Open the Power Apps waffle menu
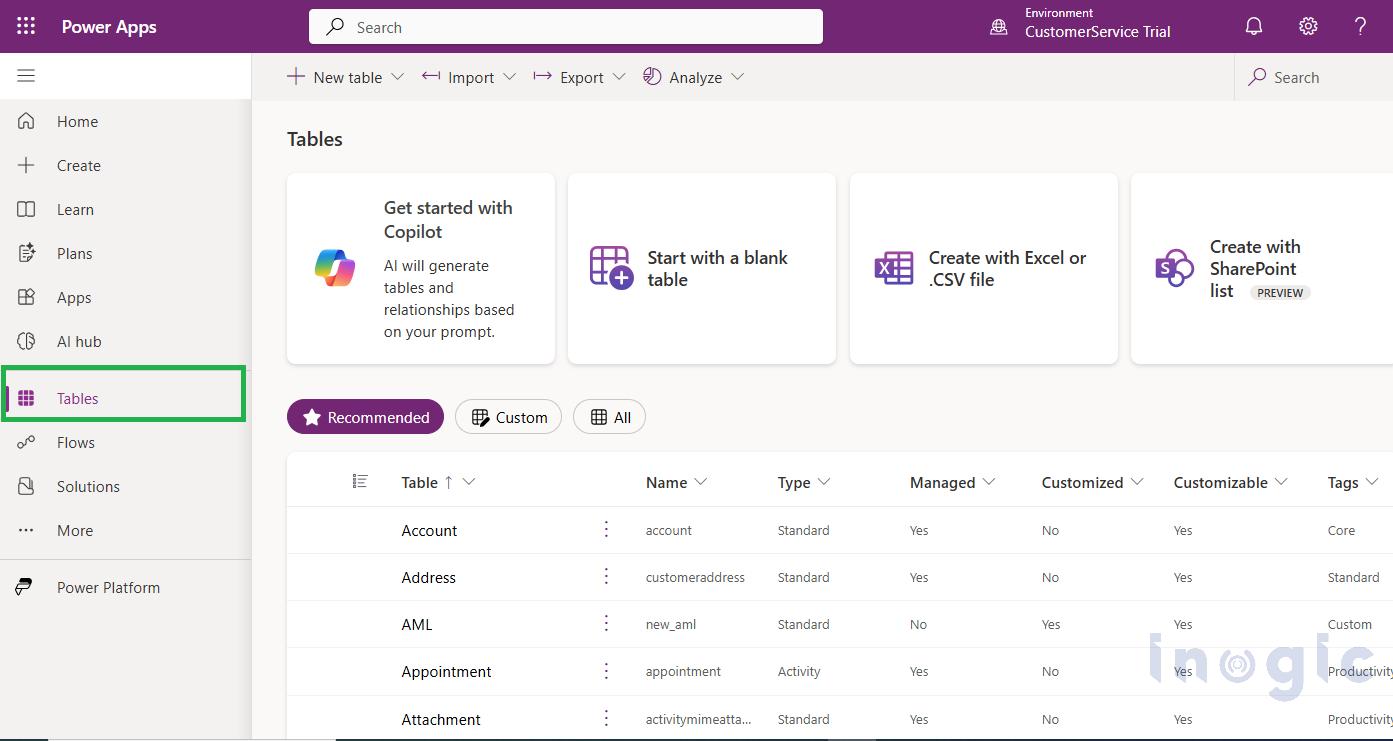Viewport: 1393px width, 741px height. click(25, 26)
